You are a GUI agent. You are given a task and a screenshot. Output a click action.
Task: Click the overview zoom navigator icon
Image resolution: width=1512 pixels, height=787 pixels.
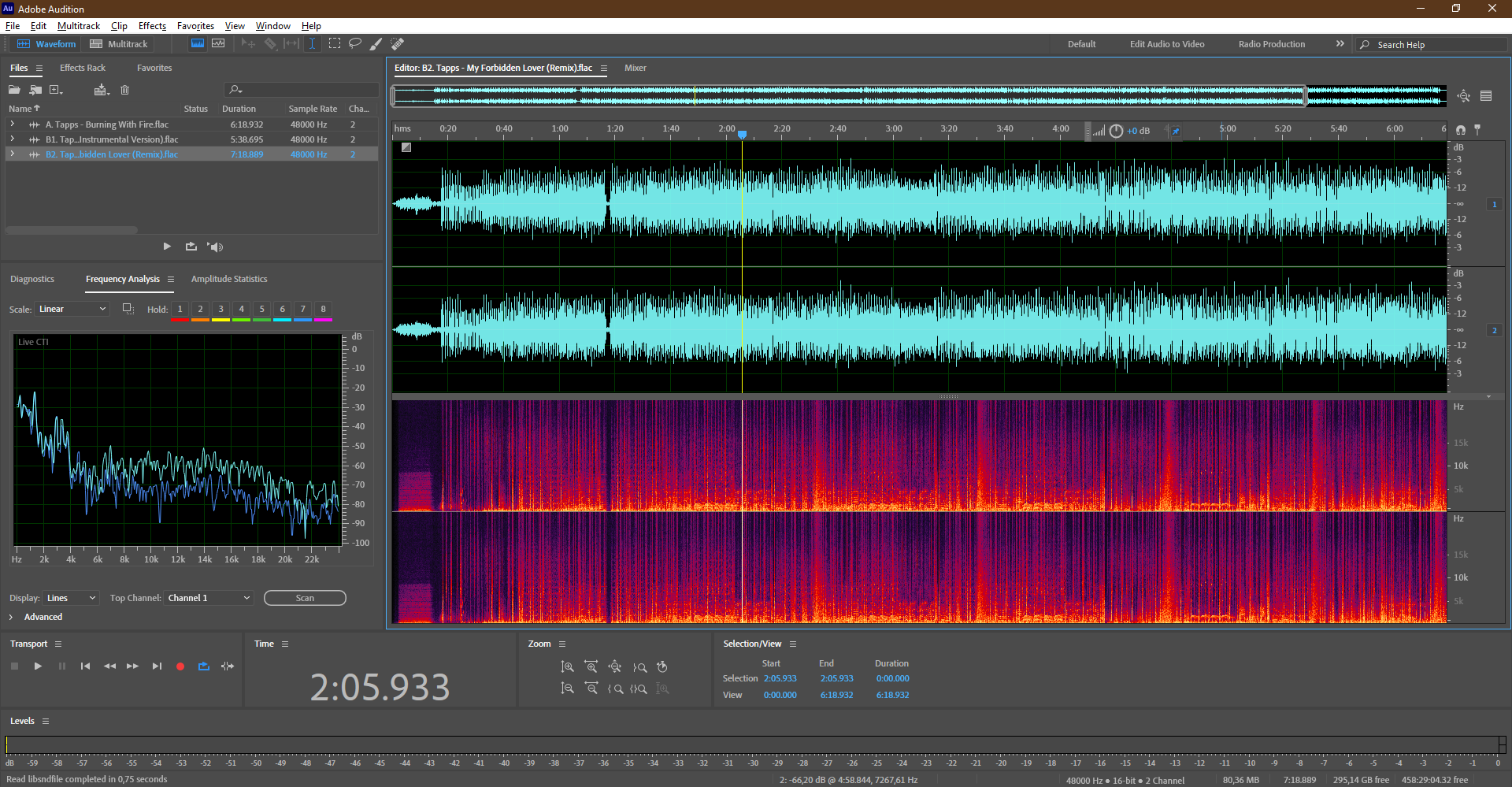click(x=1463, y=96)
